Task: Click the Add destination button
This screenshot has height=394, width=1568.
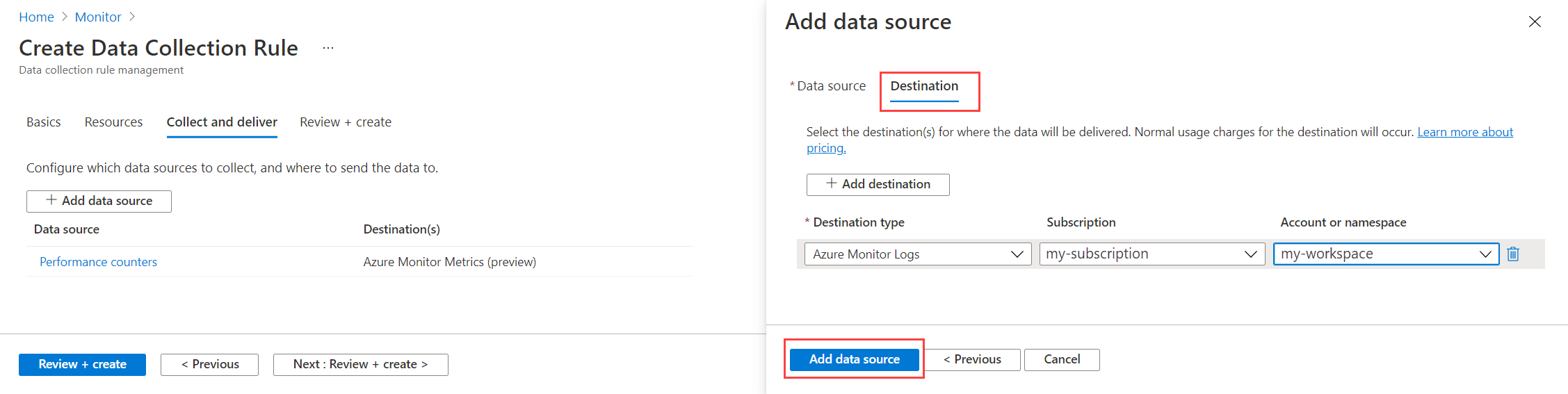Action: (878, 184)
